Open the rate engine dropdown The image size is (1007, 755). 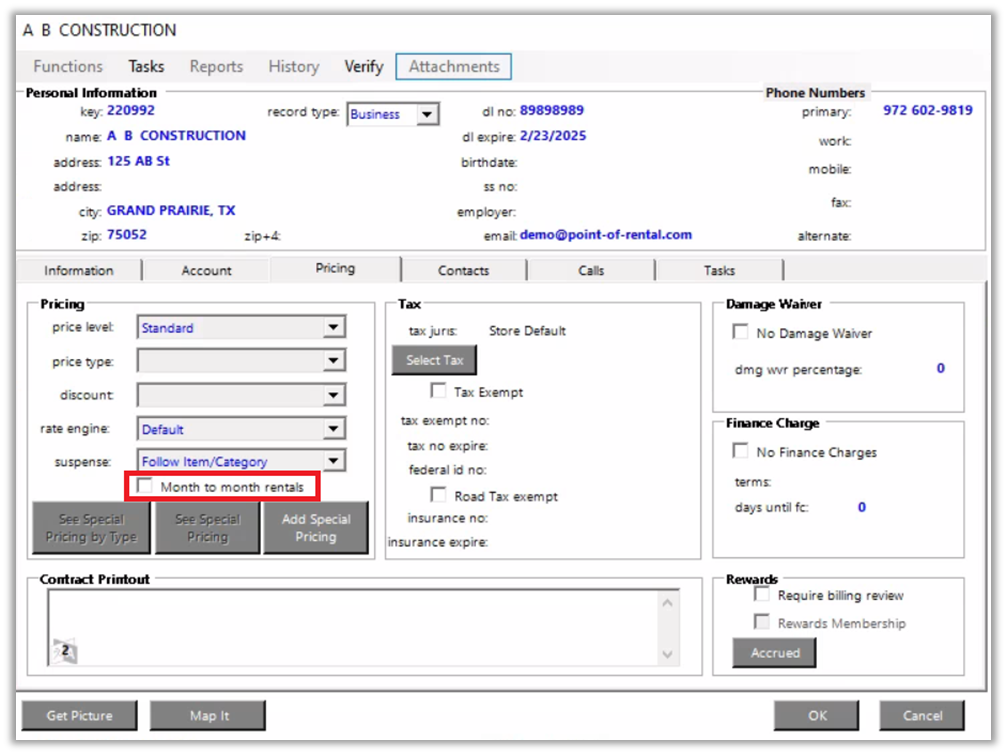point(334,430)
